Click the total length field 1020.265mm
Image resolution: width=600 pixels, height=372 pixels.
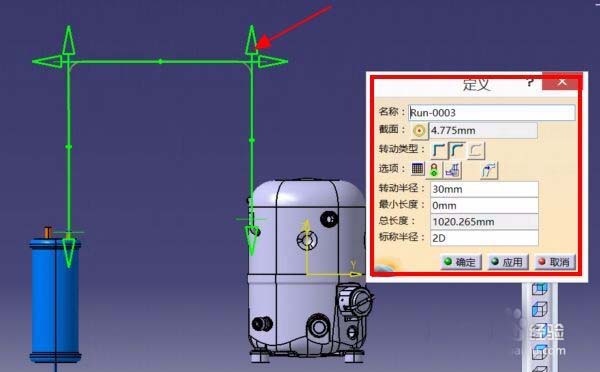click(484, 222)
